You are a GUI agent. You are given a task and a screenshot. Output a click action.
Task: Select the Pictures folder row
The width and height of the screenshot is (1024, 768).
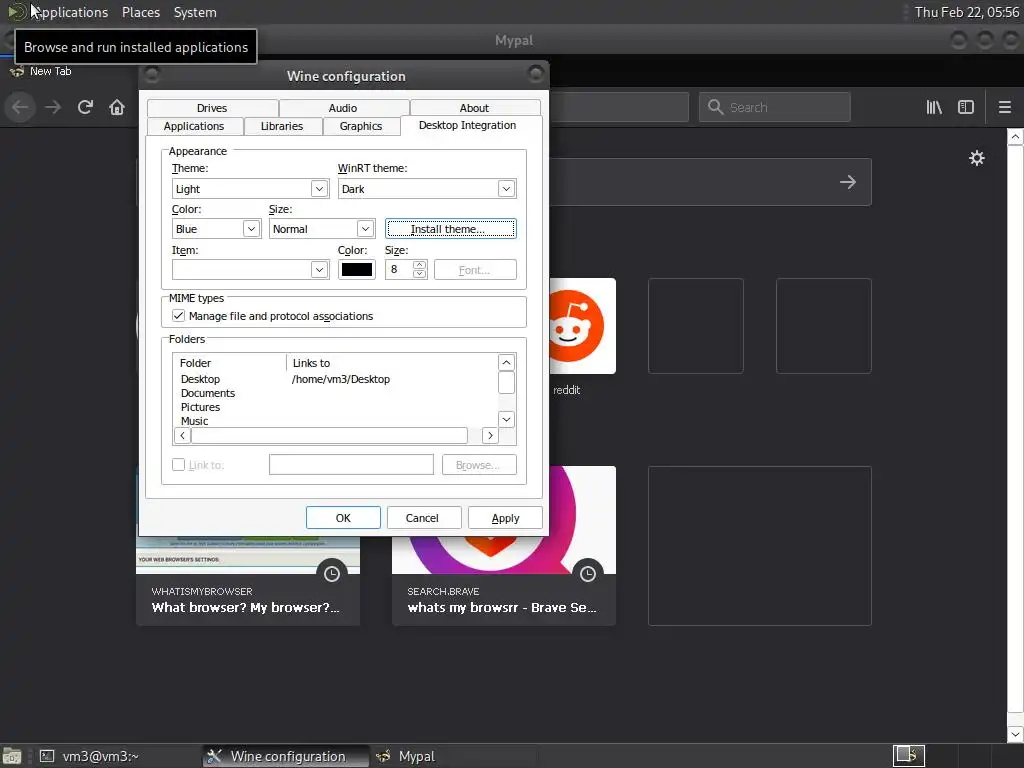click(x=336, y=407)
